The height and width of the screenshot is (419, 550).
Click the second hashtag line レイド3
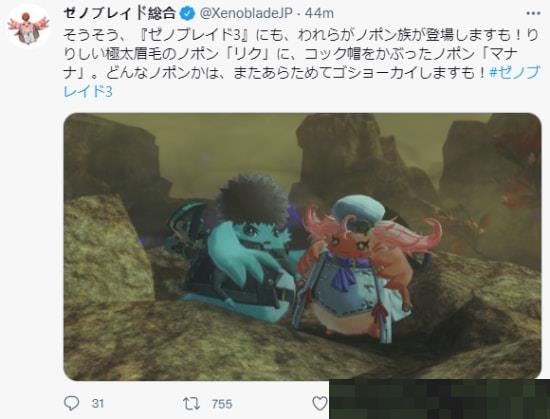(88, 92)
